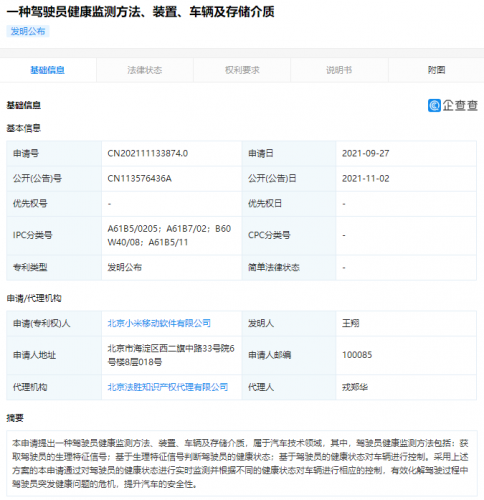Click the IPC classification codes cell

tap(171, 235)
